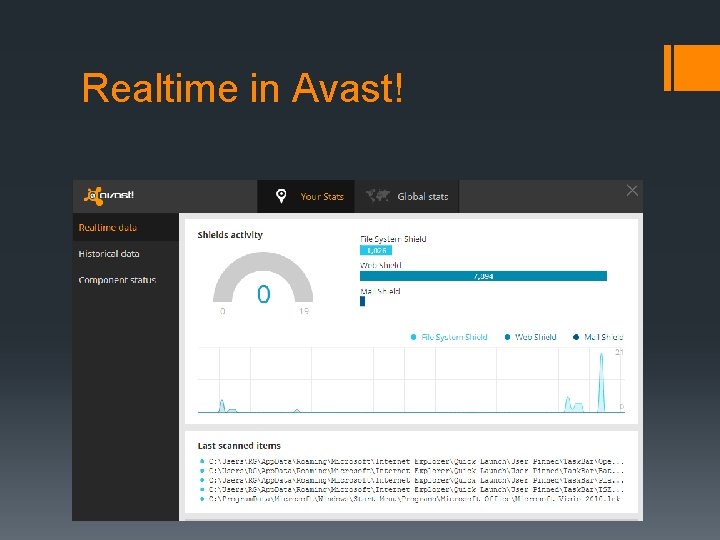Click the File System Shield bar

point(376,250)
